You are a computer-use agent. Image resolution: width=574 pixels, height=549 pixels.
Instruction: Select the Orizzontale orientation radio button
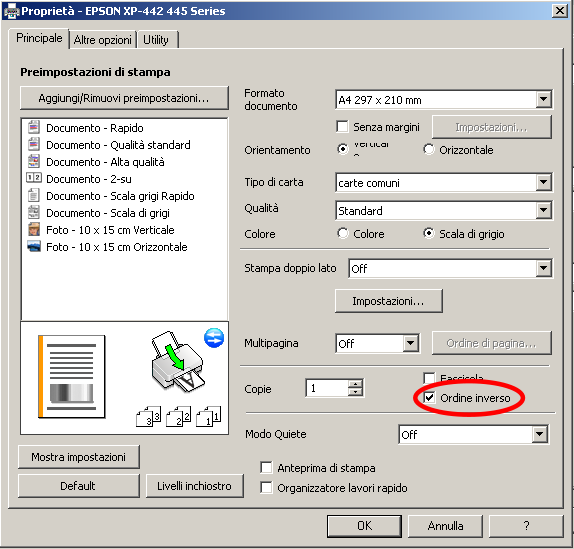pyautogui.click(x=429, y=149)
